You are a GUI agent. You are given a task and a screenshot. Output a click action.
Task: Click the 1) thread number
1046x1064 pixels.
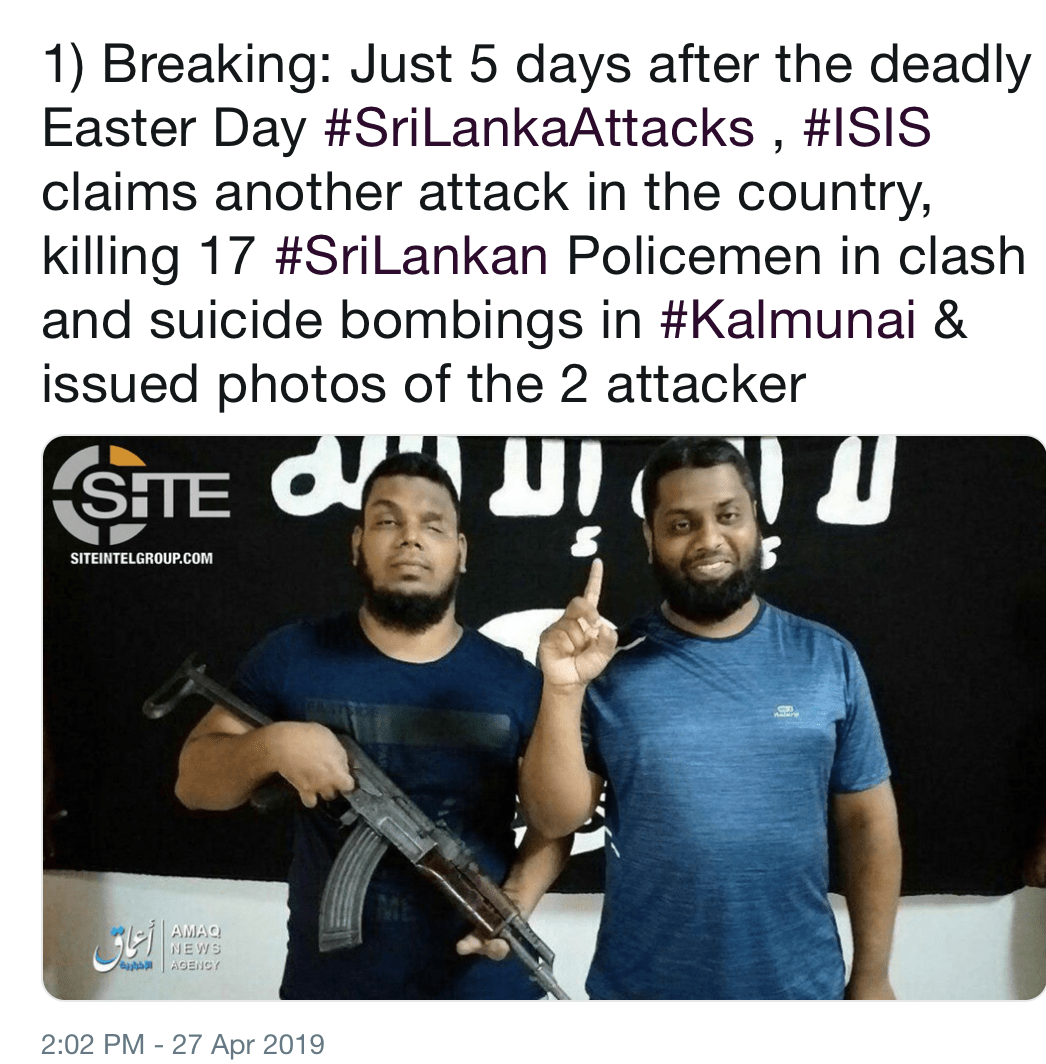(64, 65)
